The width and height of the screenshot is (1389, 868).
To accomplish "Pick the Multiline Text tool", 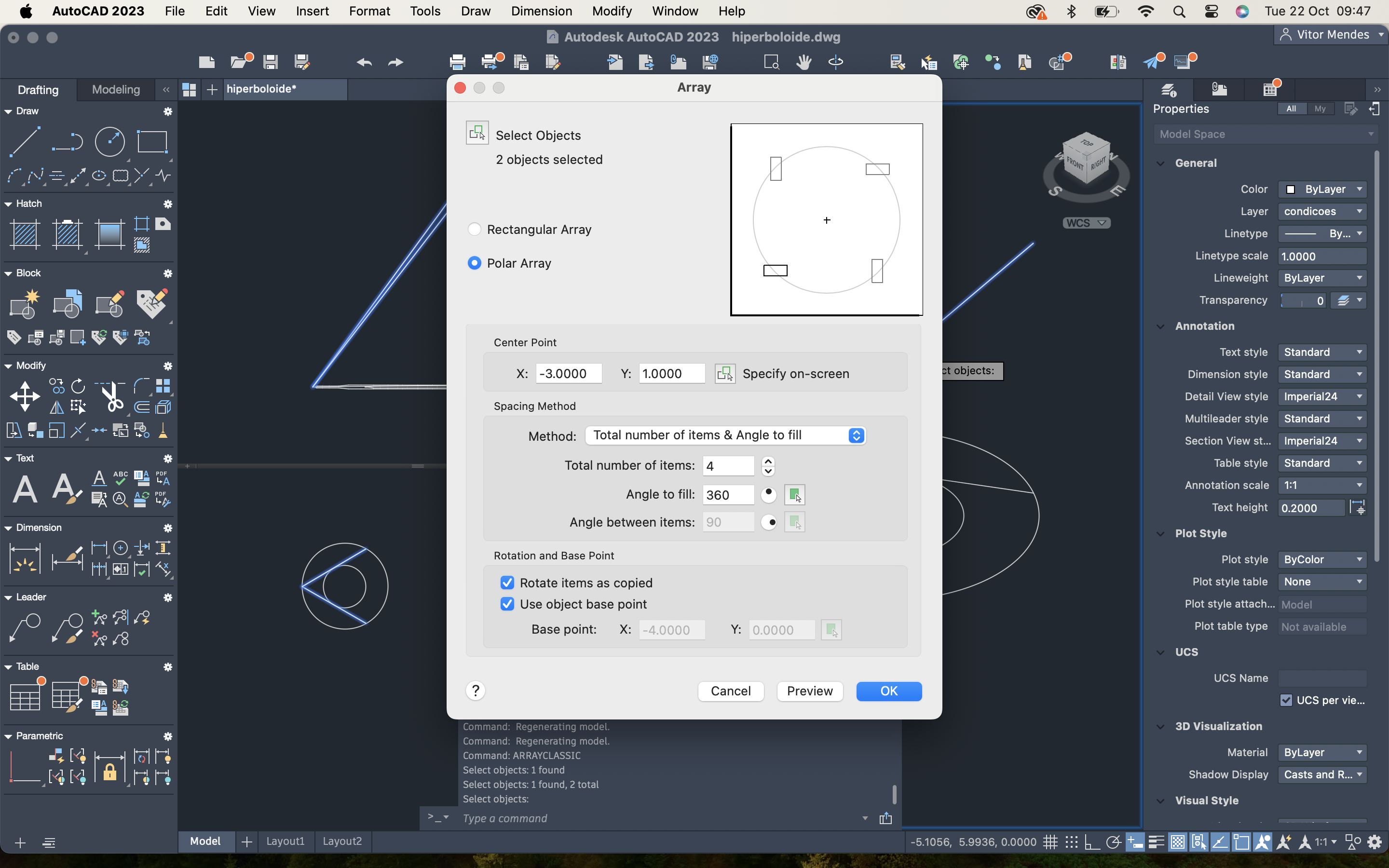I will click(25, 489).
